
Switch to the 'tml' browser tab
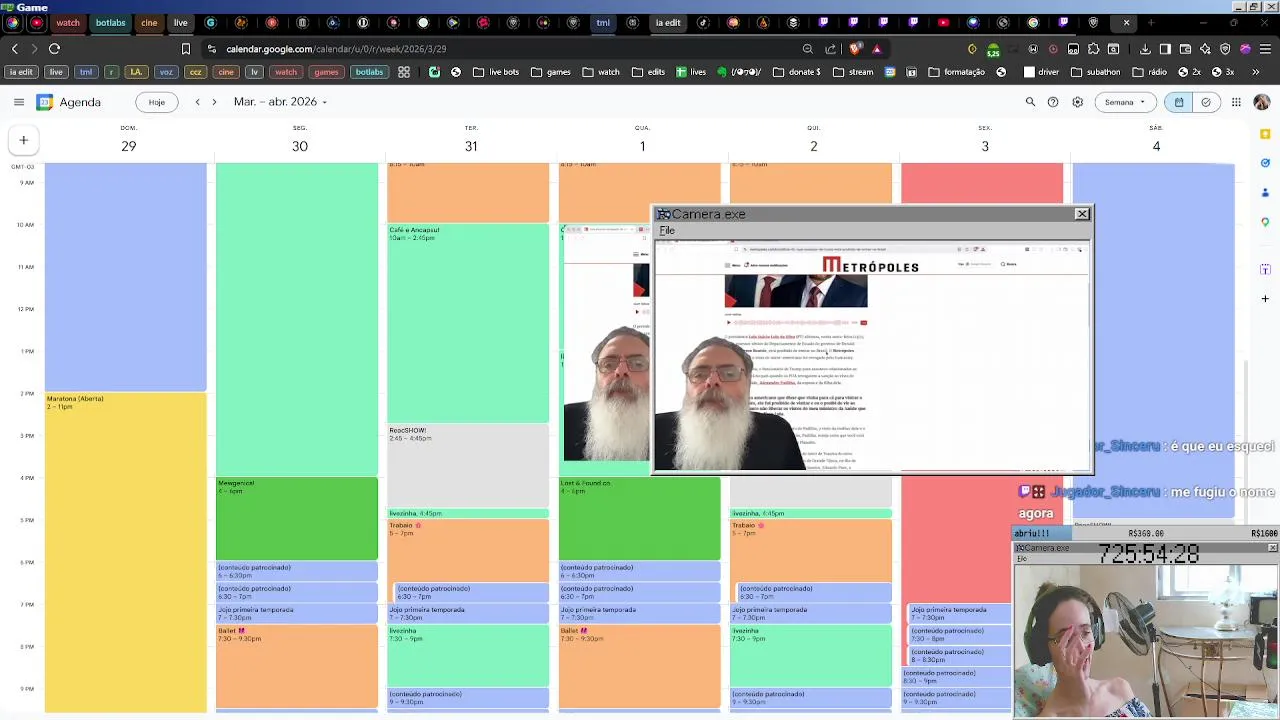pos(603,23)
